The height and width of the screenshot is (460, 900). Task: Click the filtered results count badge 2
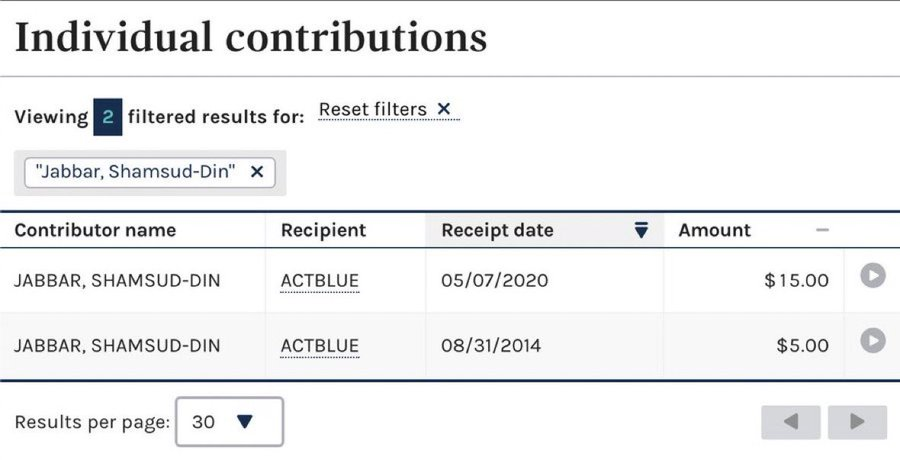[107, 117]
